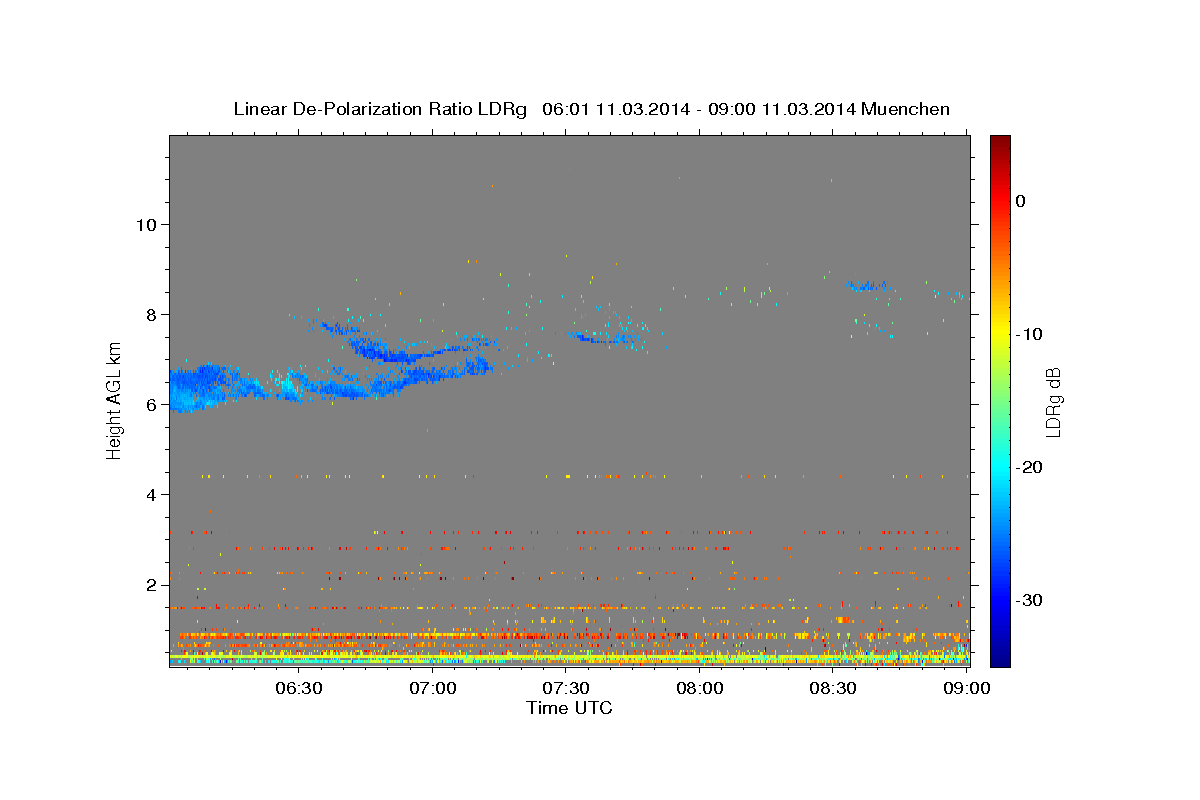Click the height tick label "10"
This screenshot has width=1200, height=800.
click(x=145, y=224)
